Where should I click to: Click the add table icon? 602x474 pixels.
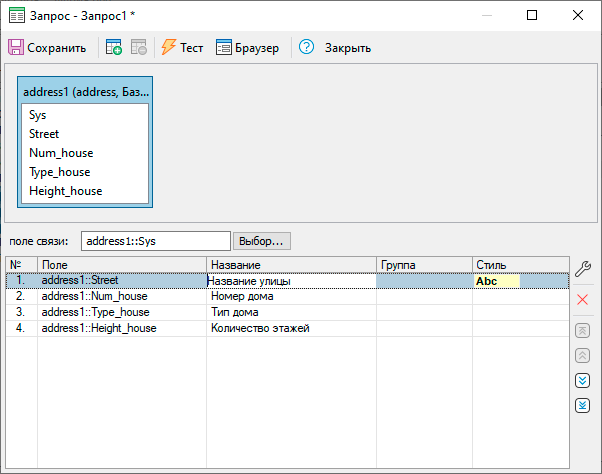click(114, 47)
